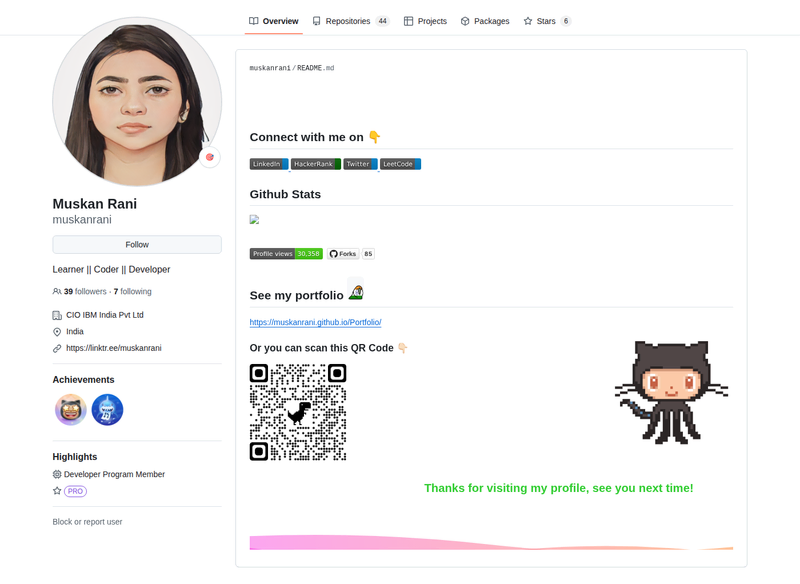The width and height of the screenshot is (800, 584).
Task: Click the forks count 85
Action: pyautogui.click(x=368, y=253)
